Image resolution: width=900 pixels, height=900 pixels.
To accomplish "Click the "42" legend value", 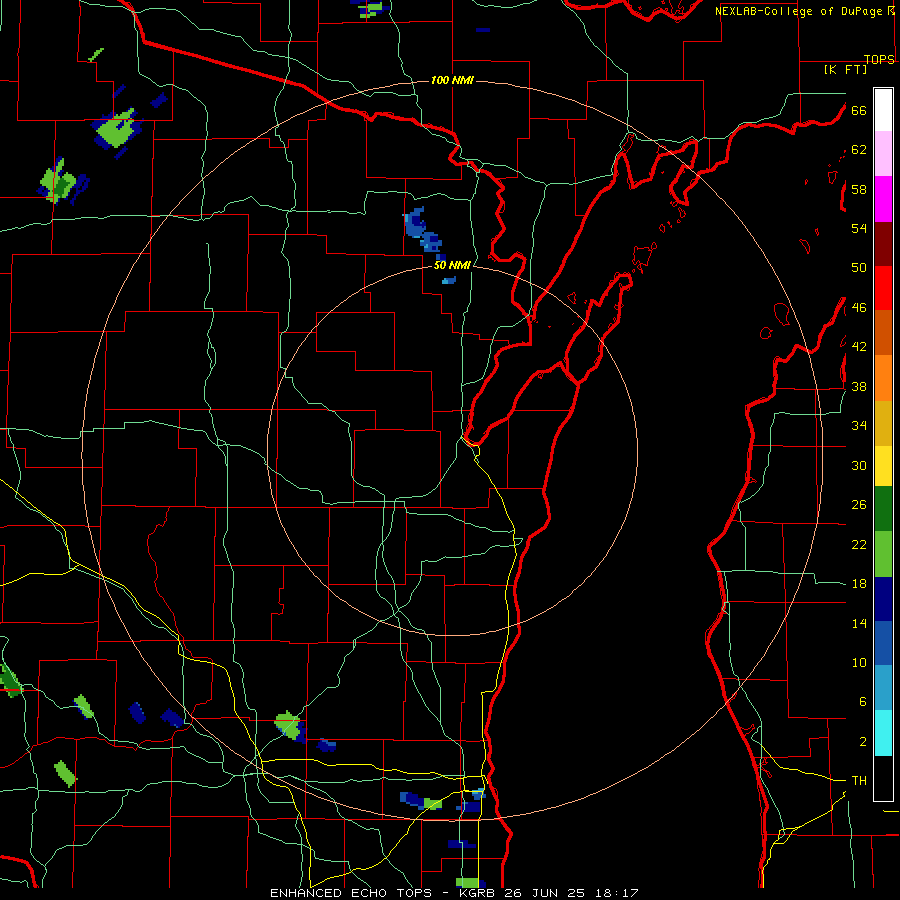I will click(x=859, y=347).
